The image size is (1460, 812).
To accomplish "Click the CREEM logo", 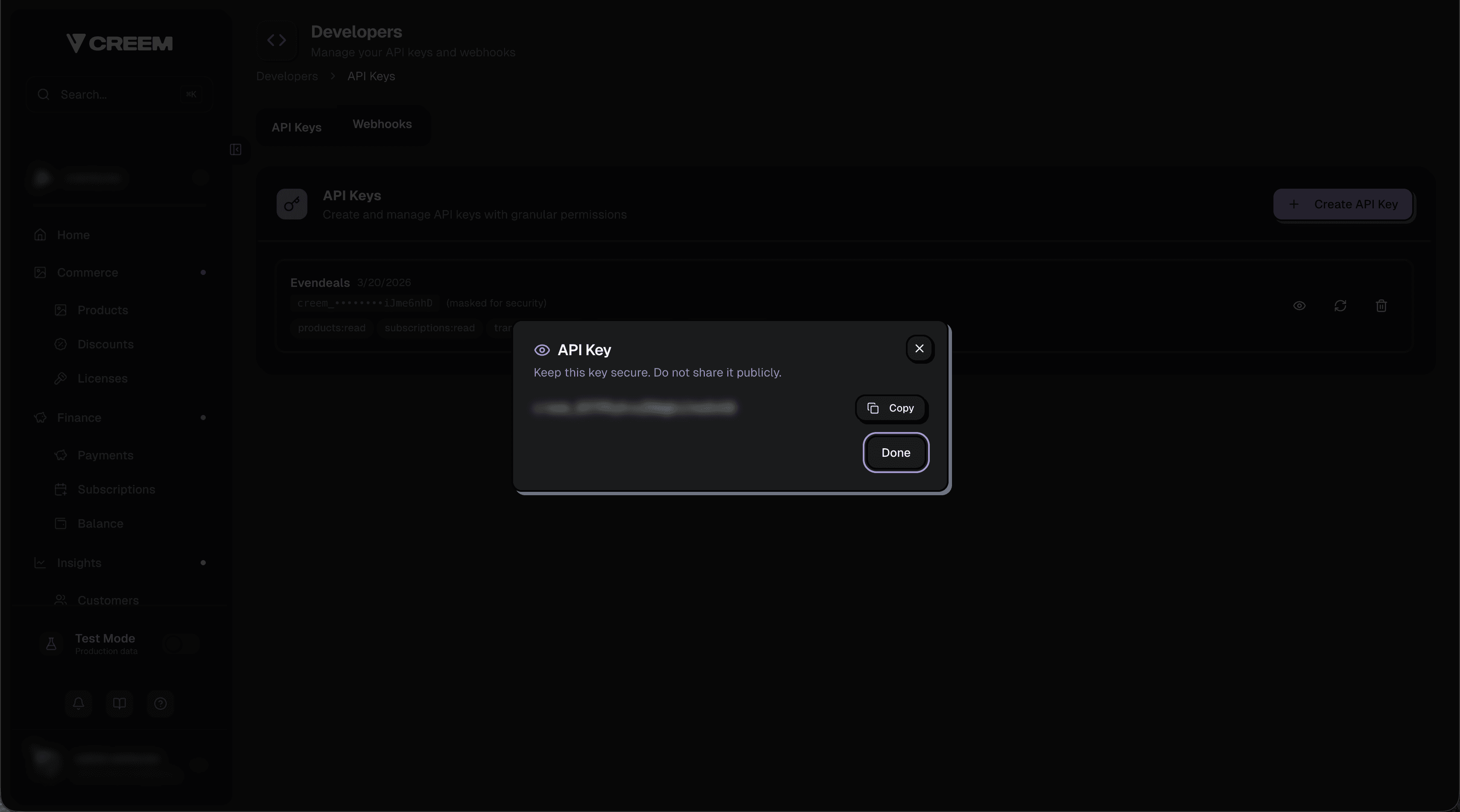I will (x=119, y=43).
